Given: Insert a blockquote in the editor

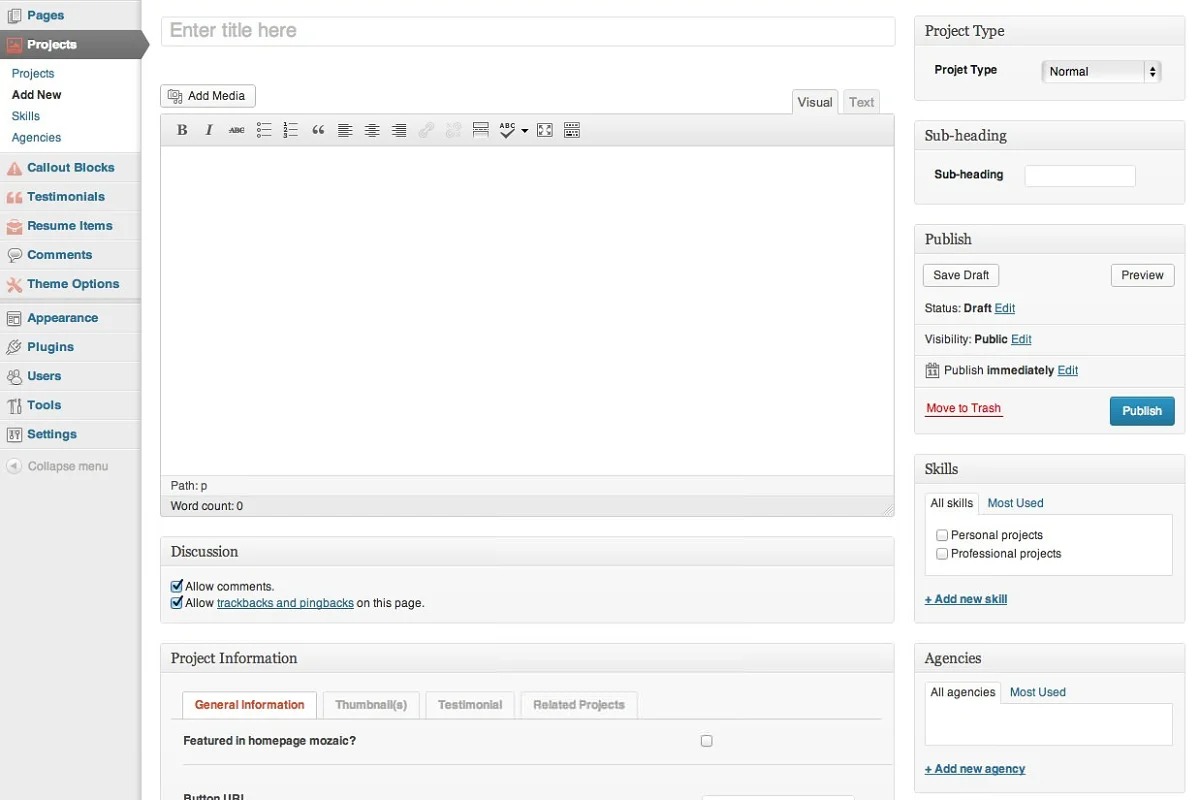Looking at the screenshot, I should click(318, 130).
